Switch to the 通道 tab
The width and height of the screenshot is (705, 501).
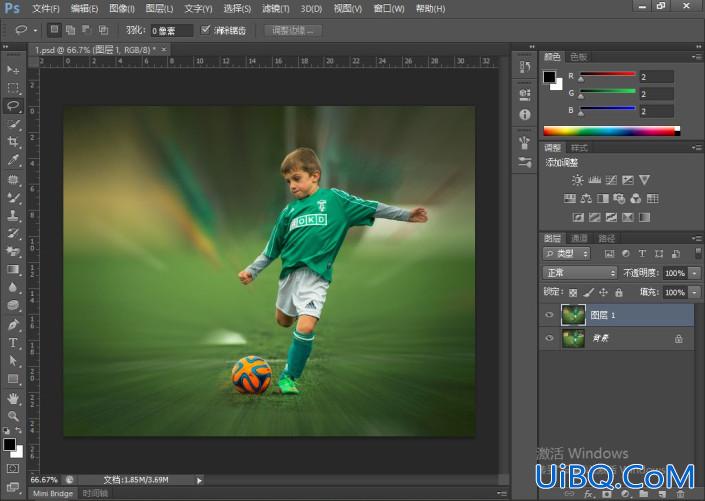(x=579, y=238)
